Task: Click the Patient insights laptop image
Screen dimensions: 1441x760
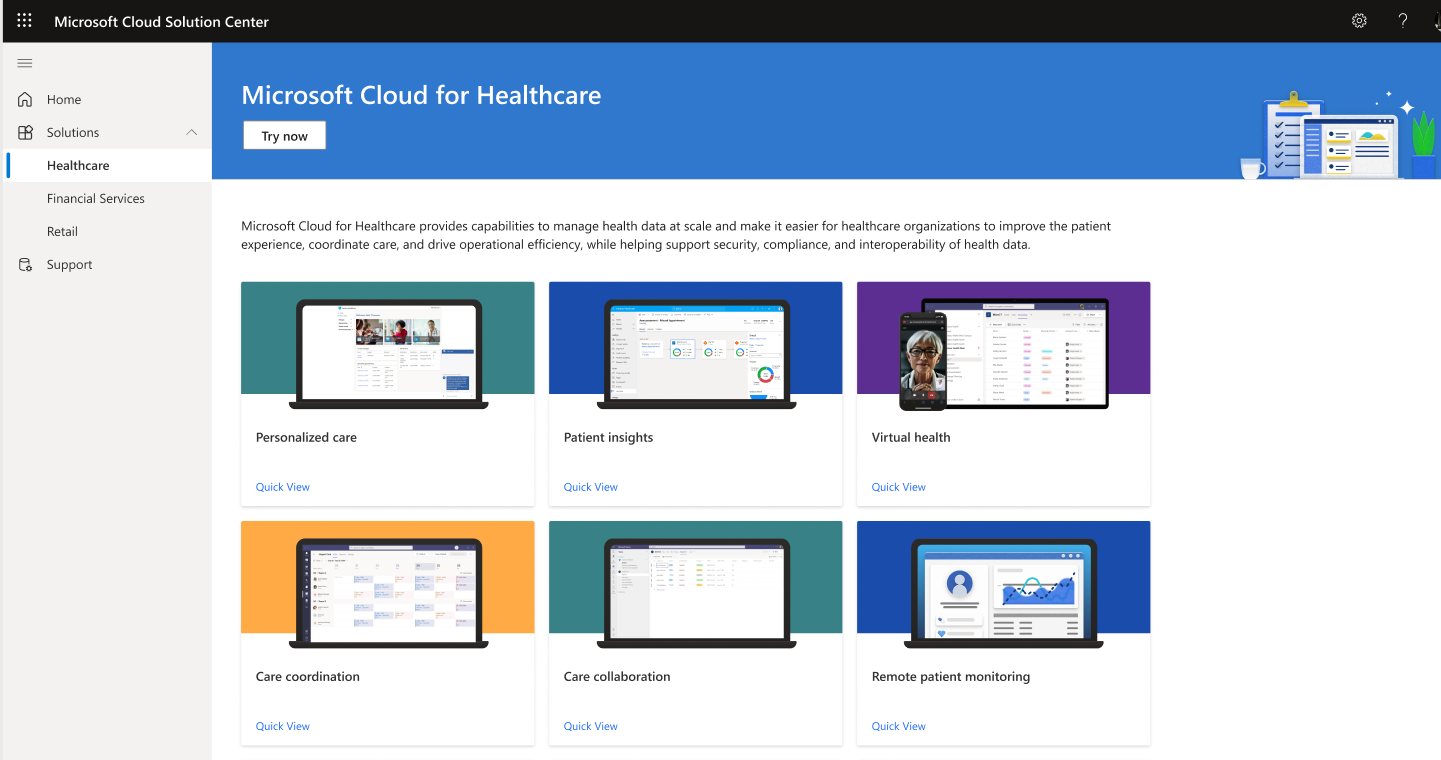Action: (x=696, y=352)
